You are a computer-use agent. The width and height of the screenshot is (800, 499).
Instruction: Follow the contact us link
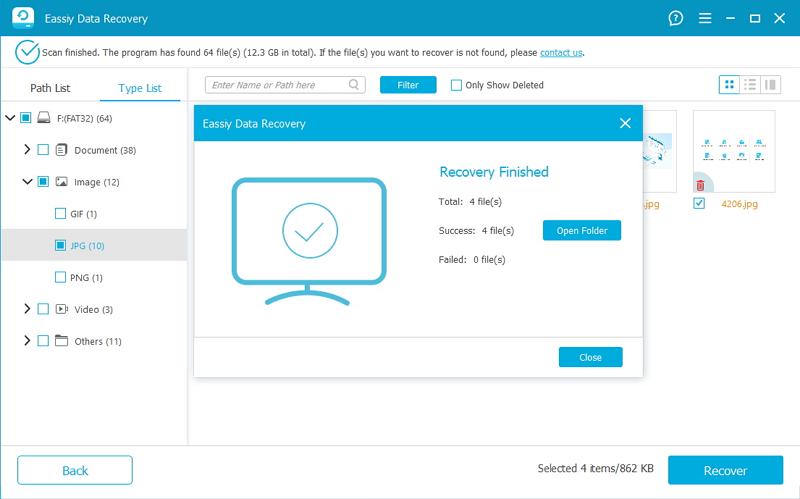[561, 53]
